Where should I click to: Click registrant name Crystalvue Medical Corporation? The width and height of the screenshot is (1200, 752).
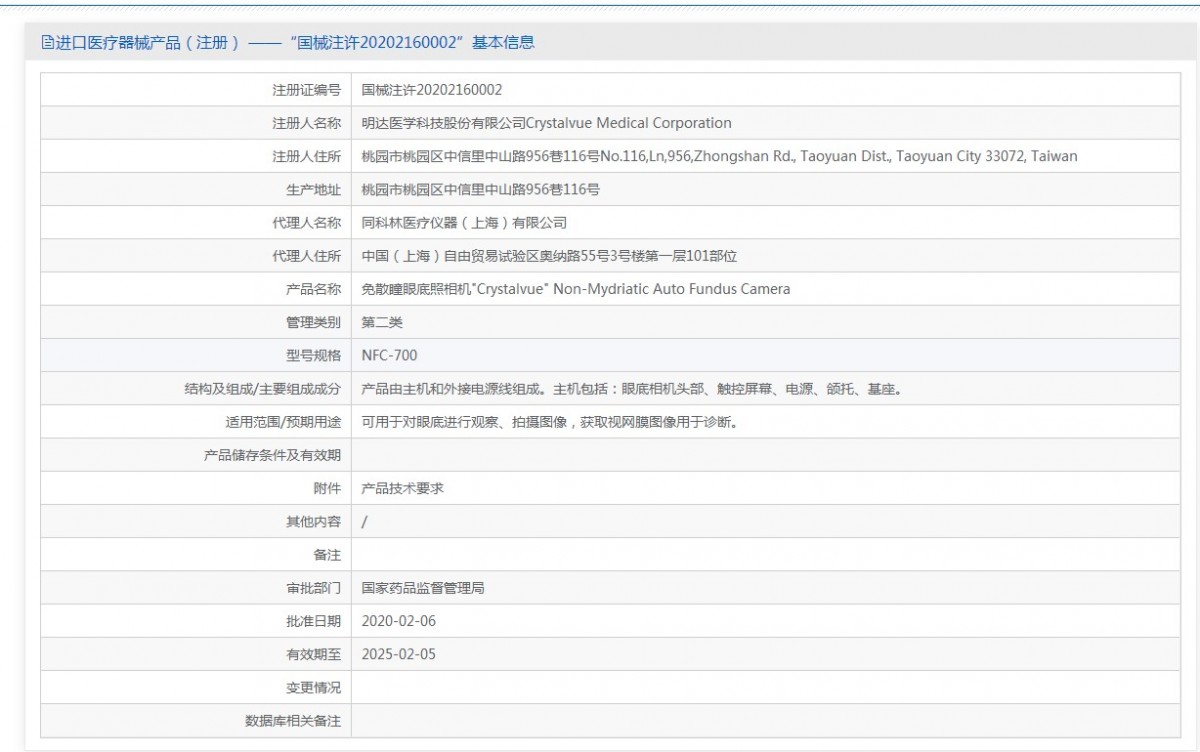pos(546,123)
